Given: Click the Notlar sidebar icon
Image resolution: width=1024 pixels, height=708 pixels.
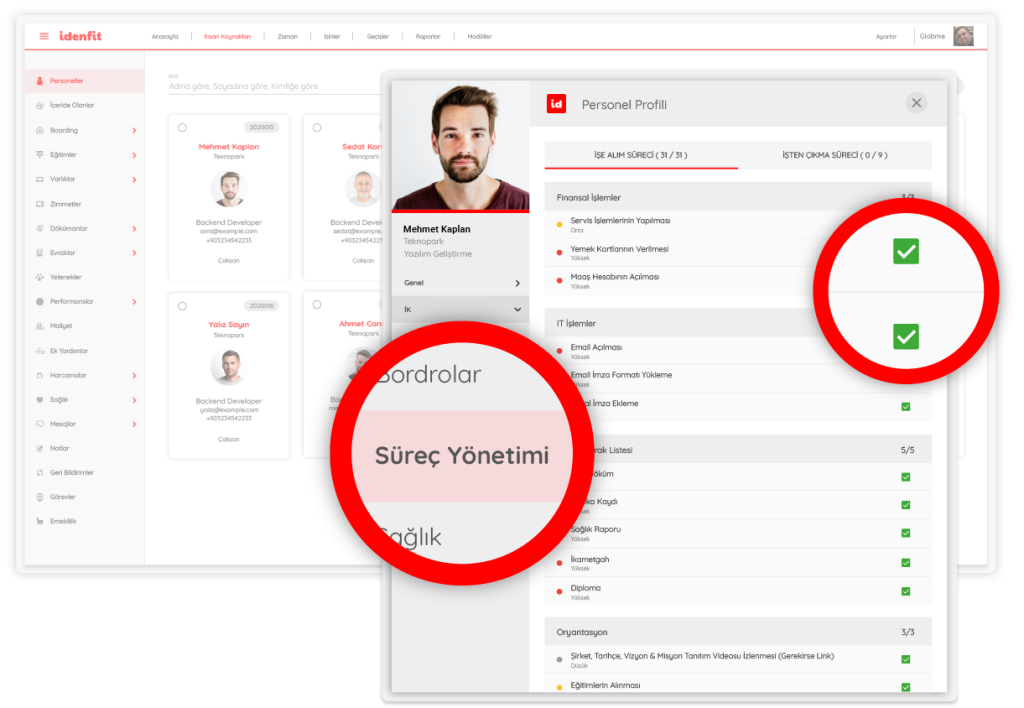Looking at the screenshot, I should tap(39, 448).
